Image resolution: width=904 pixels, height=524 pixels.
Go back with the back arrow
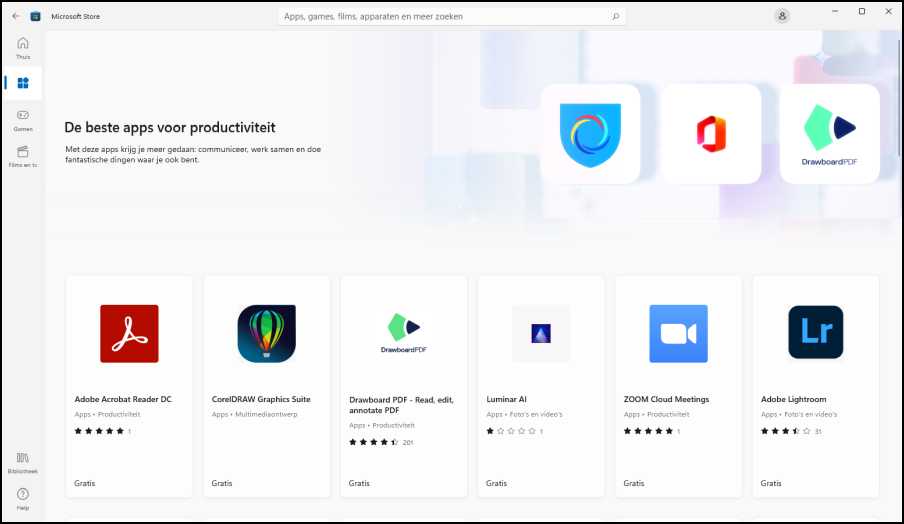coord(16,16)
